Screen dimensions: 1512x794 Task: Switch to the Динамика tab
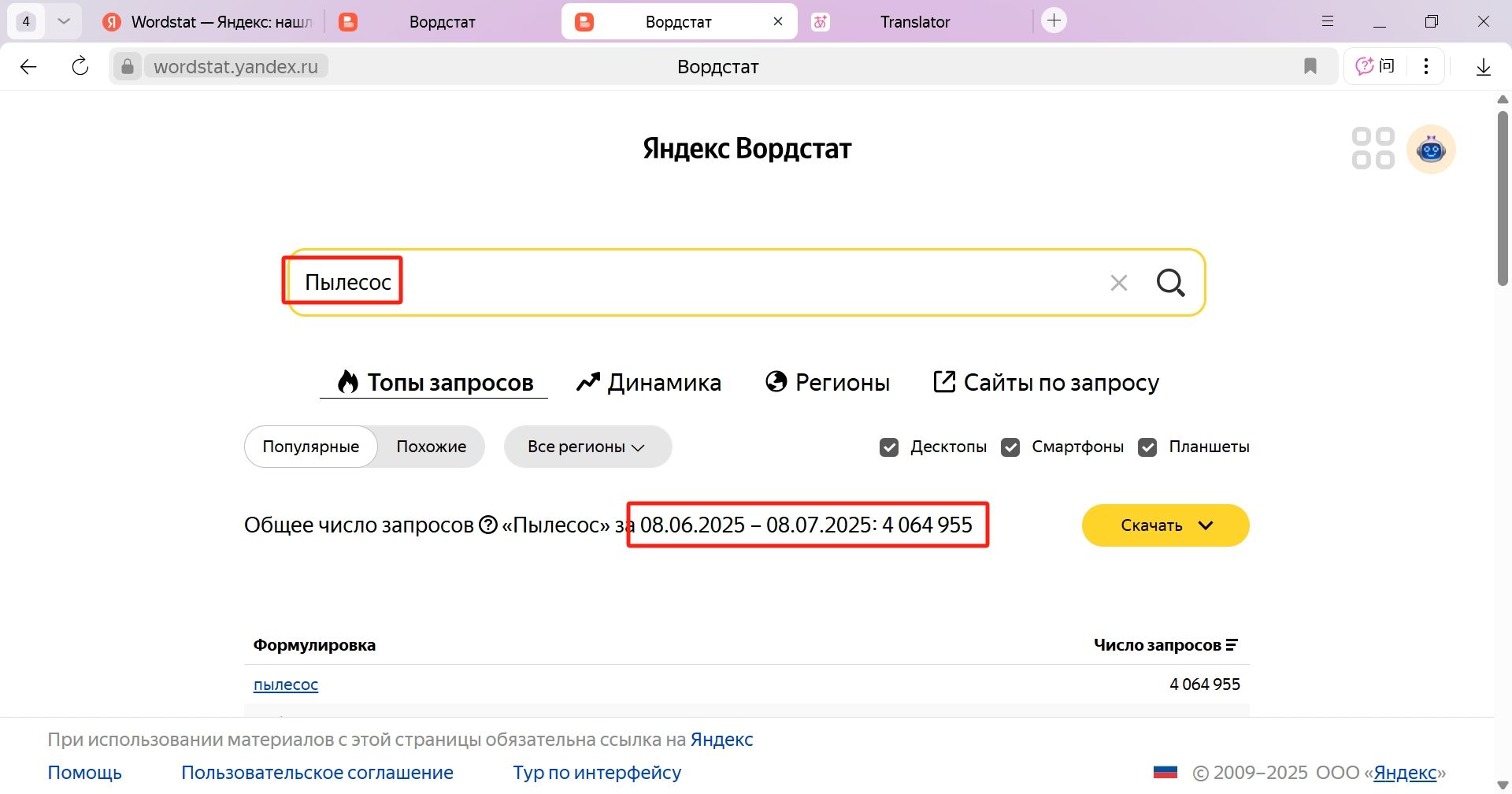649,382
